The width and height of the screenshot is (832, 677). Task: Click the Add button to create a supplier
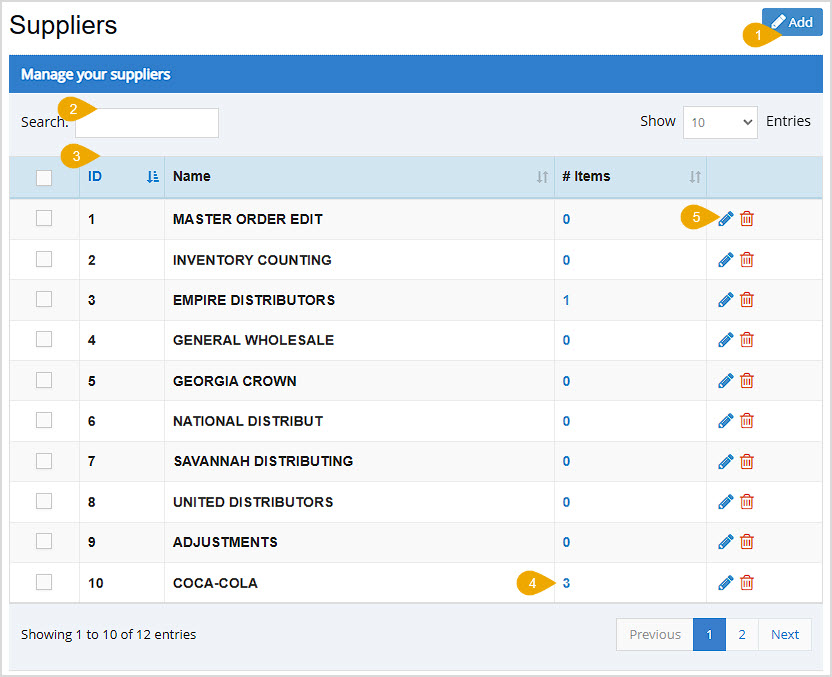(791, 21)
